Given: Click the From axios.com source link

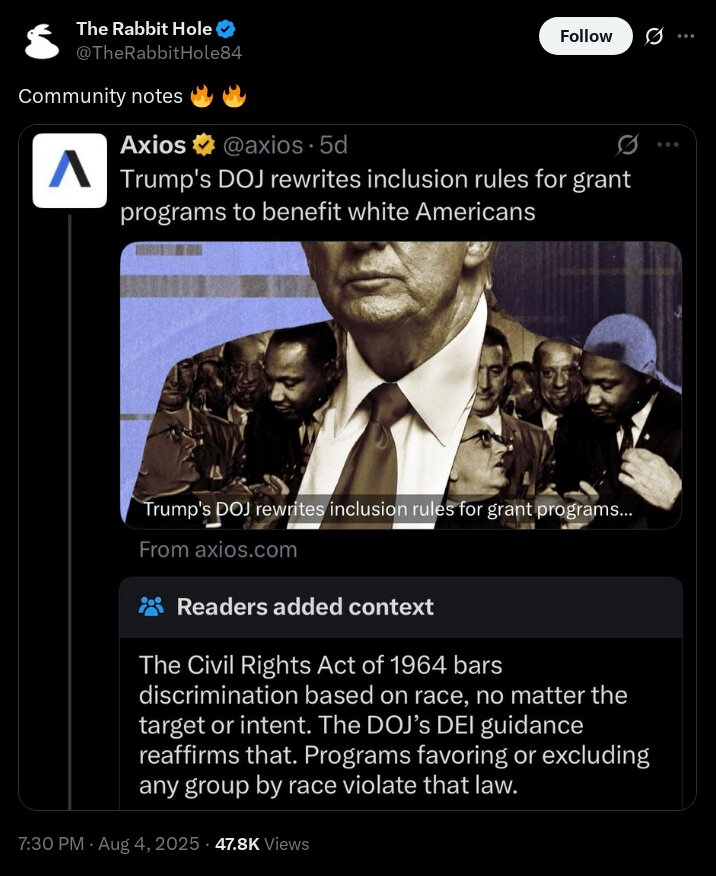Looking at the screenshot, I should (x=218, y=550).
